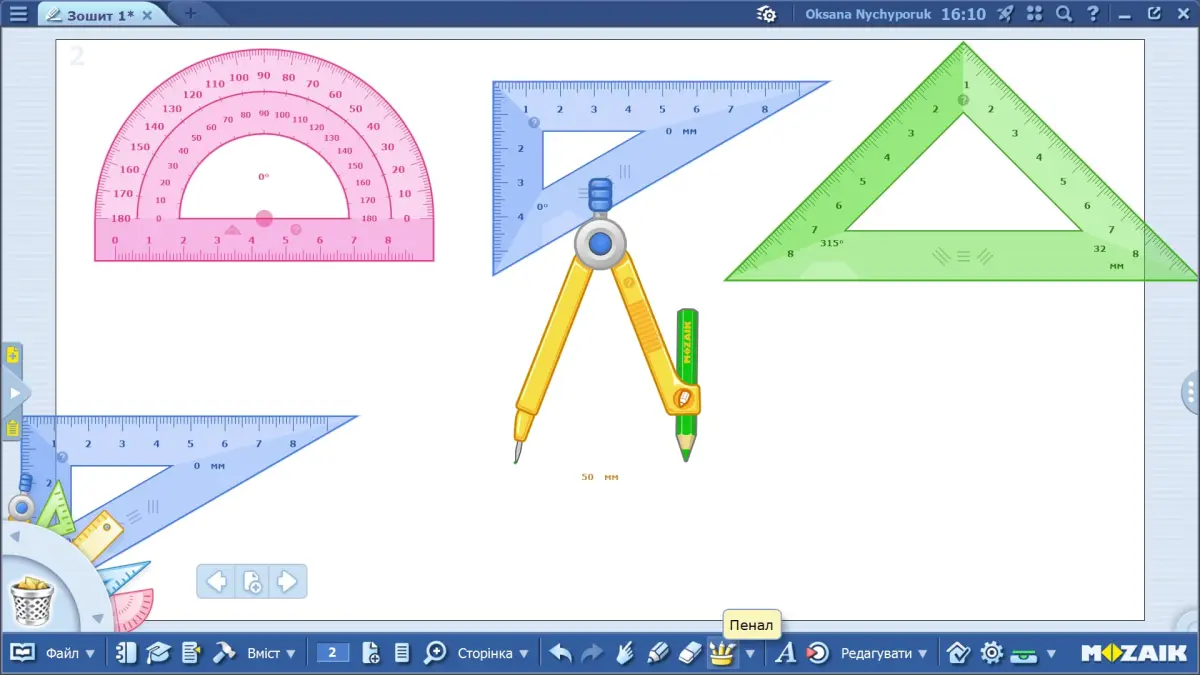
Task: Click the green pencil of the compass
Action: coord(686,384)
